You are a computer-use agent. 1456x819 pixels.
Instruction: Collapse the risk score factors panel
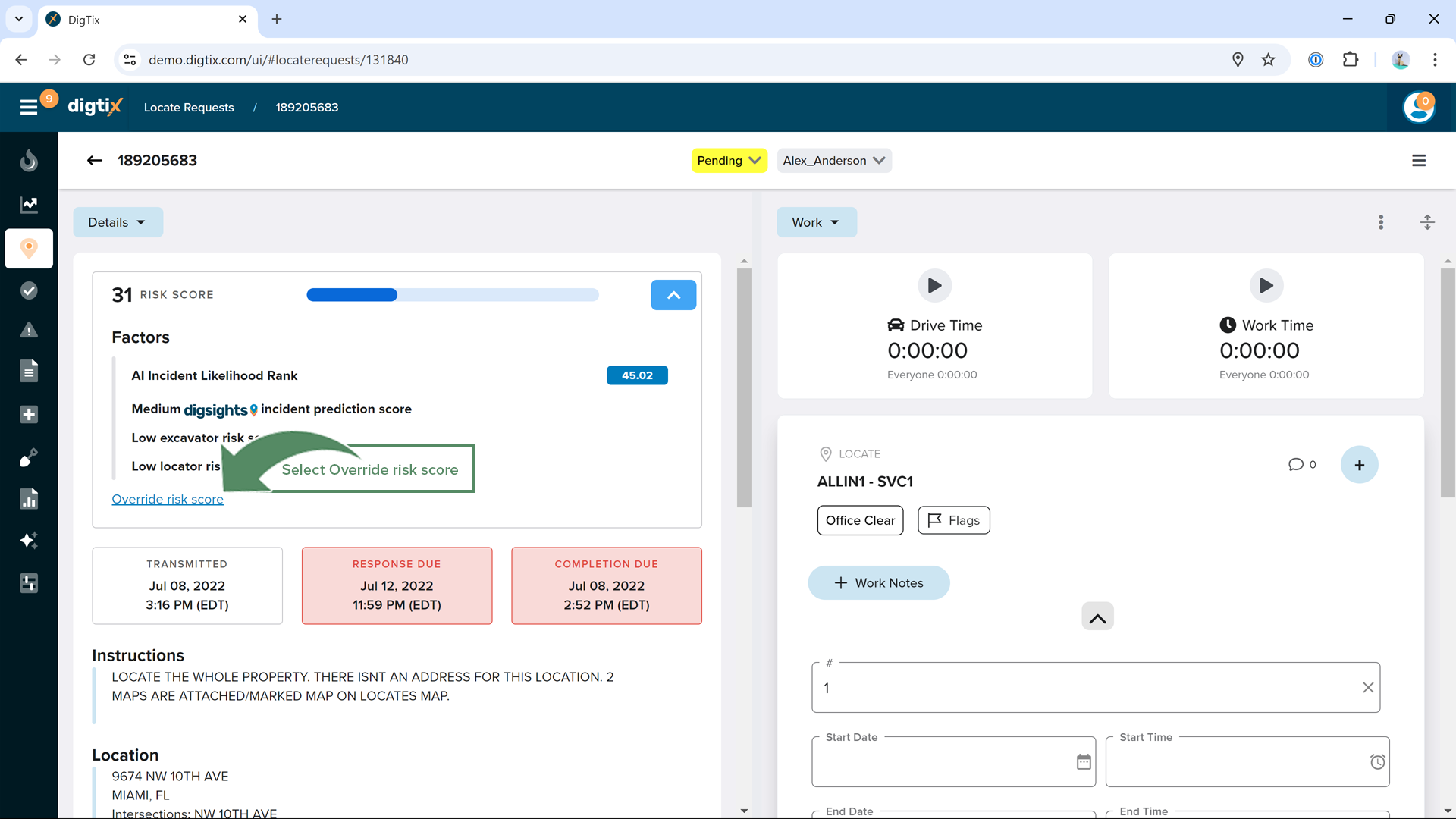[x=673, y=295]
